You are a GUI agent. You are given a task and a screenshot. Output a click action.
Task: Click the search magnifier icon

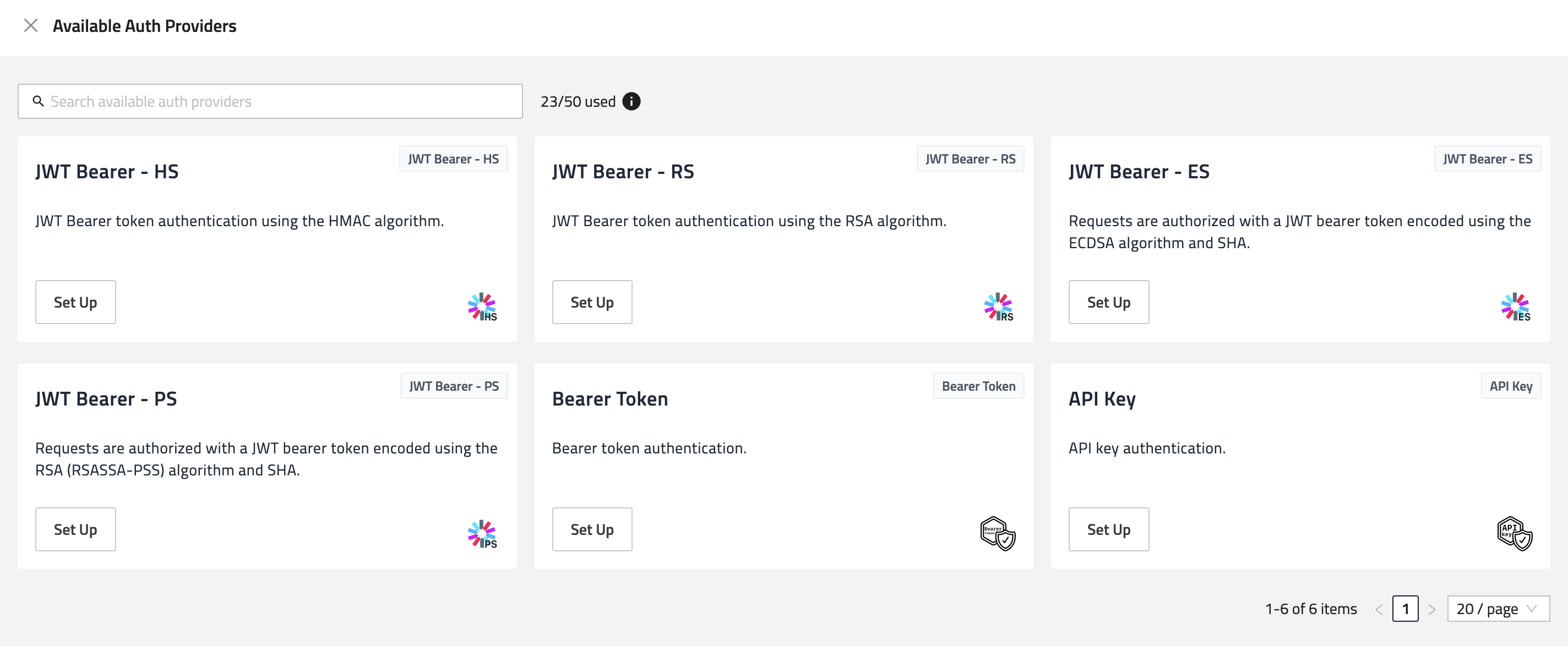pyautogui.click(x=39, y=101)
